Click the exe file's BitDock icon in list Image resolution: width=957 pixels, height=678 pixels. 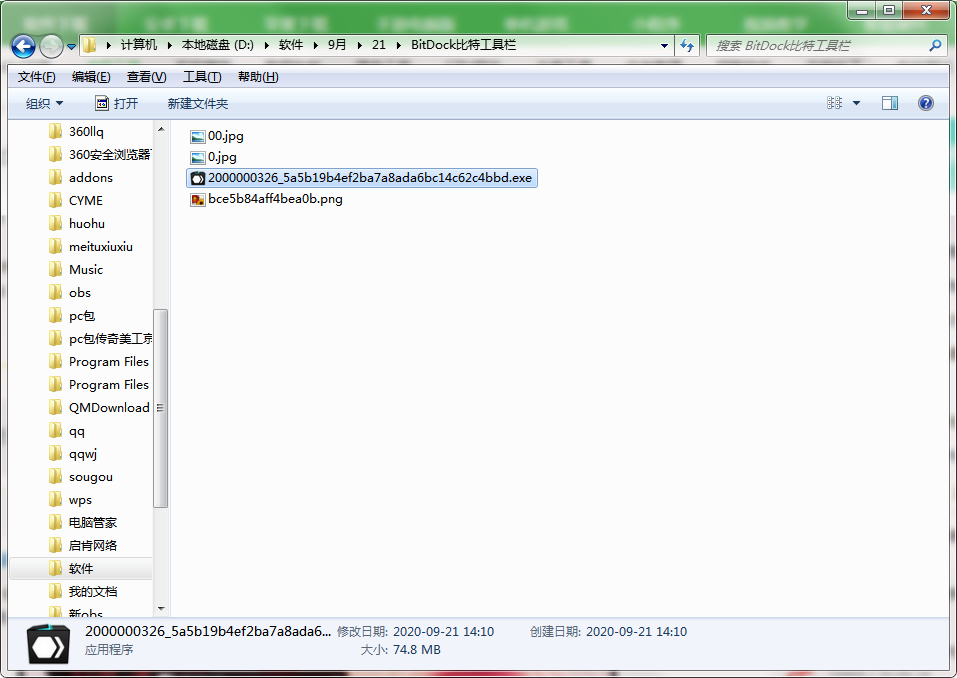tap(198, 178)
